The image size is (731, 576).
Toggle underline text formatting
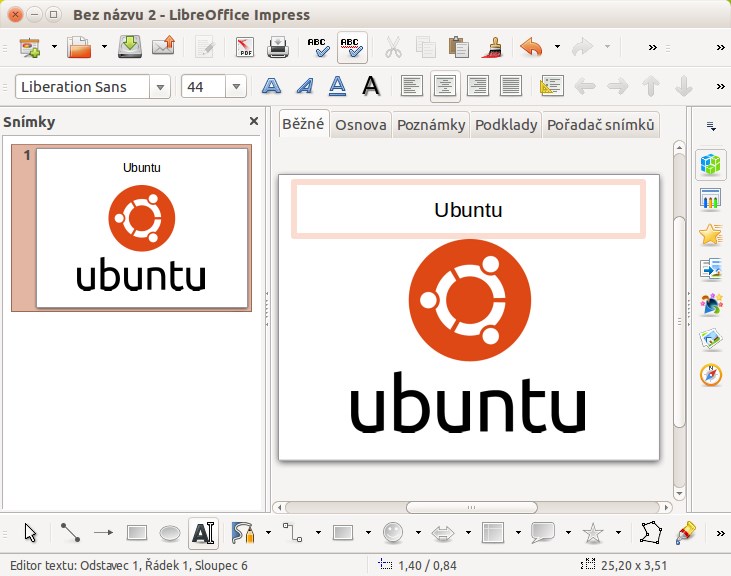338,86
